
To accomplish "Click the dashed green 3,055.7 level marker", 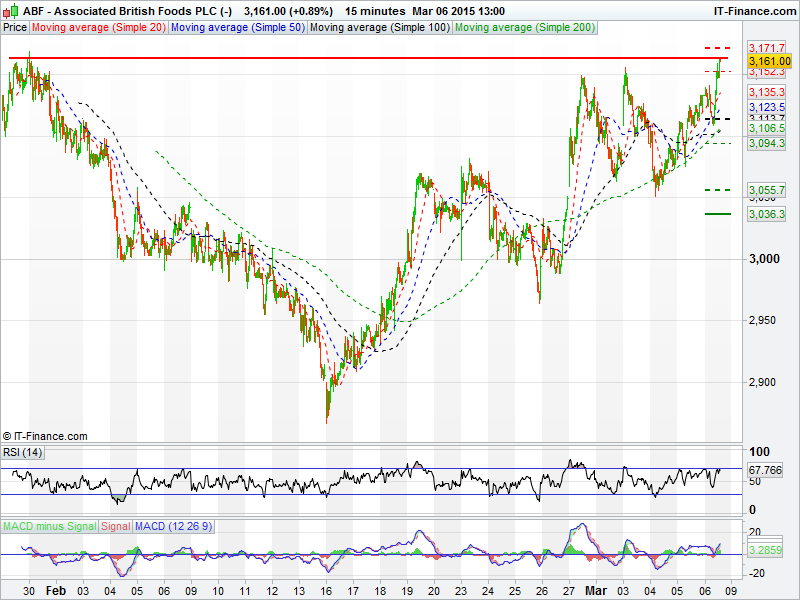I will click(717, 189).
